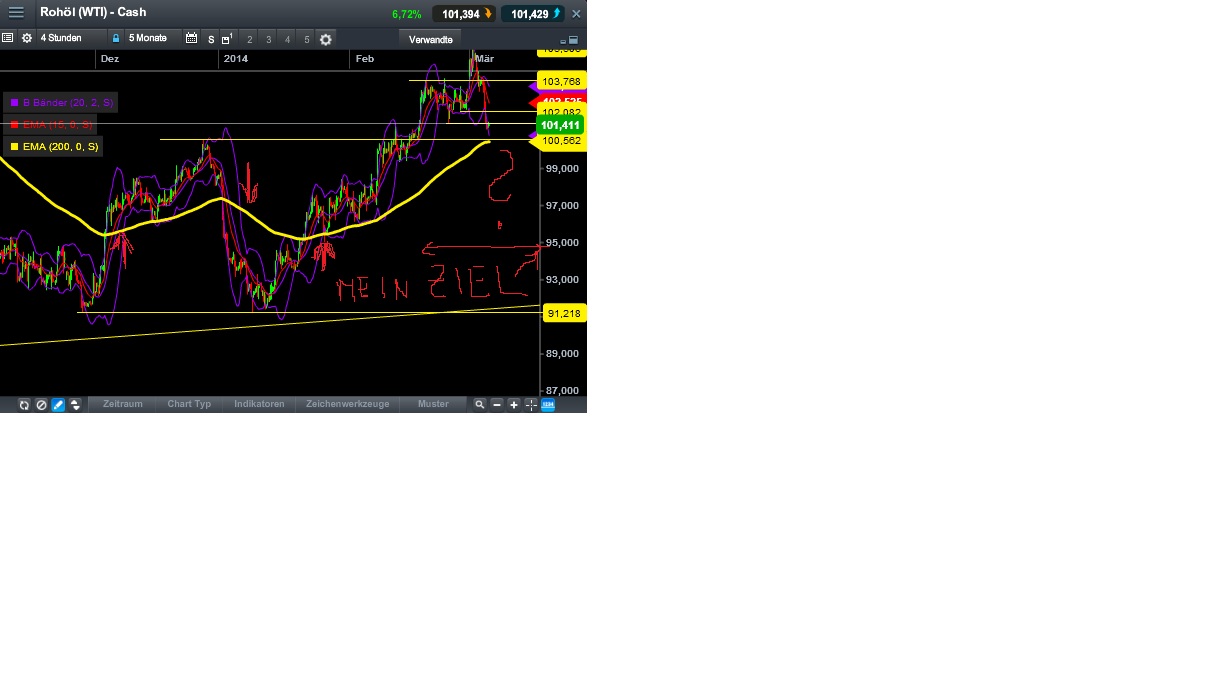The height and width of the screenshot is (698, 1207).
Task: Click the B Bänder purple color swatch
Action: point(13,102)
